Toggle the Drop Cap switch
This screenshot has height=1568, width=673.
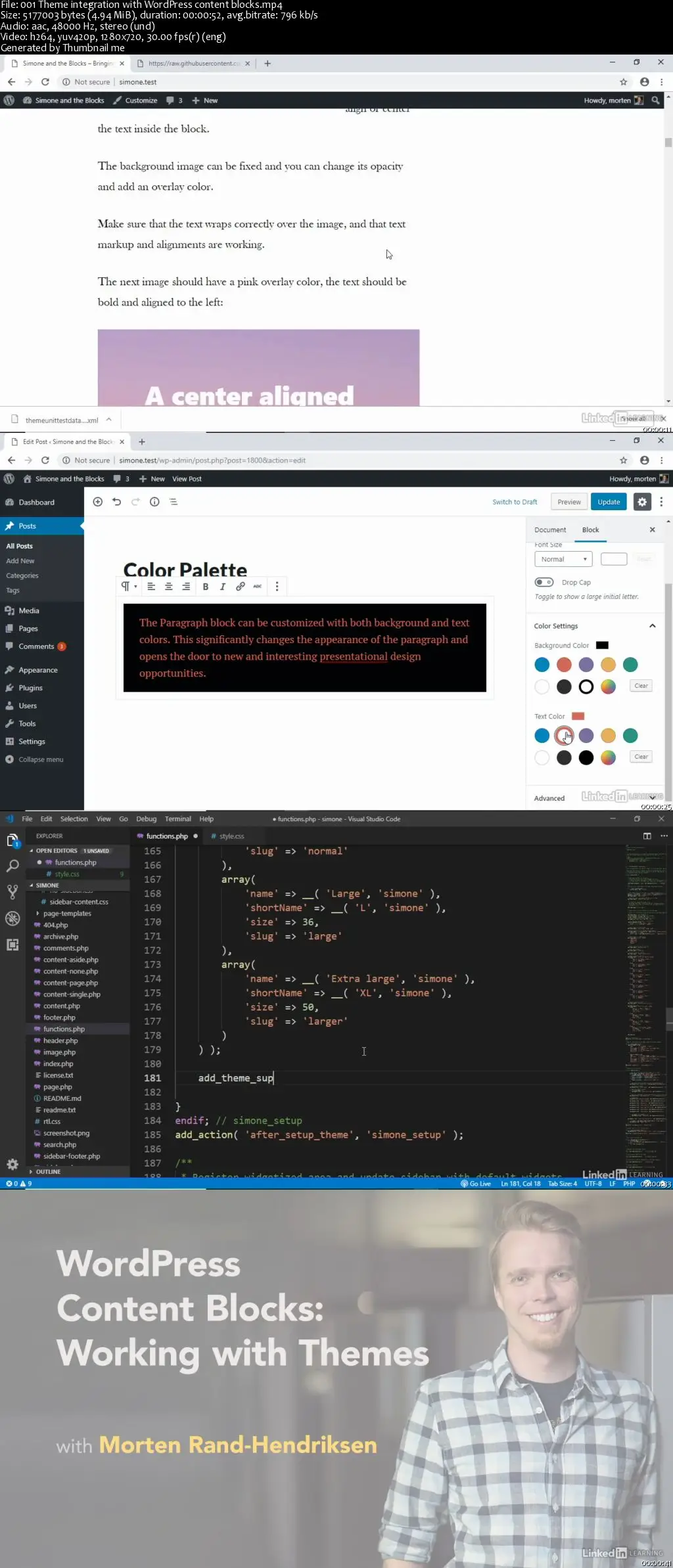(x=544, y=582)
